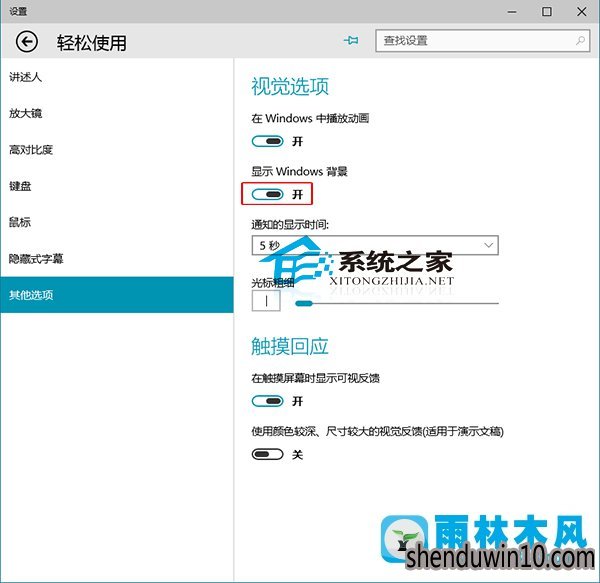Open the 键盘 section
The image size is (600, 583).
(117, 186)
